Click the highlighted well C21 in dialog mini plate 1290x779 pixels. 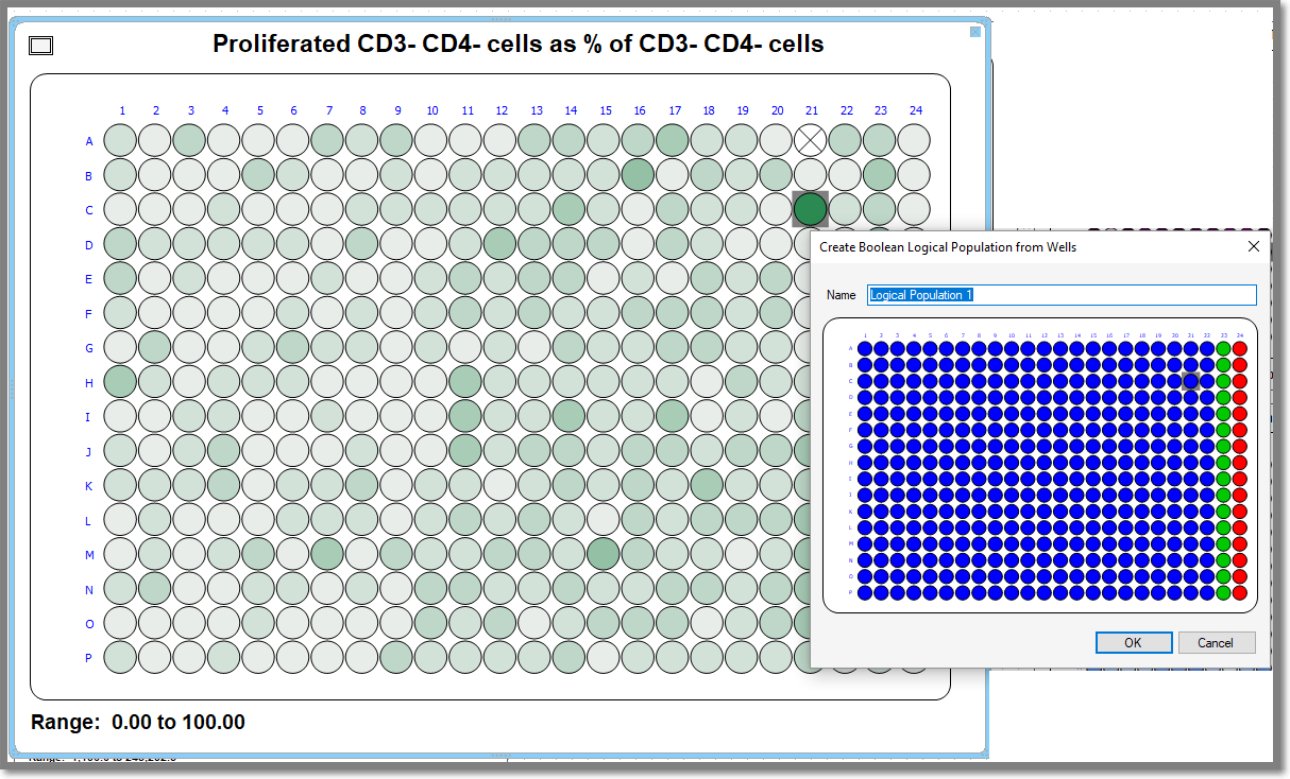[x=1191, y=381]
